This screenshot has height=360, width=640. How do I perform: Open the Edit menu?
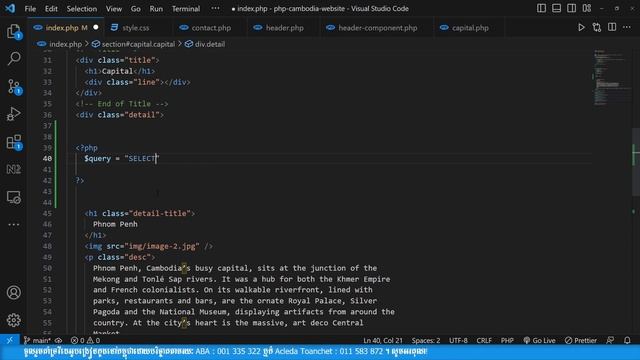(51, 9)
